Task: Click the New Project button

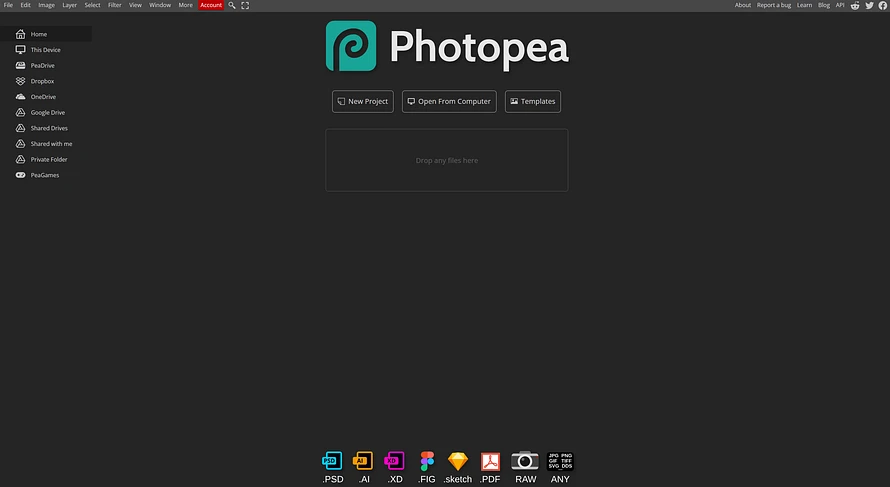Action: point(363,102)
